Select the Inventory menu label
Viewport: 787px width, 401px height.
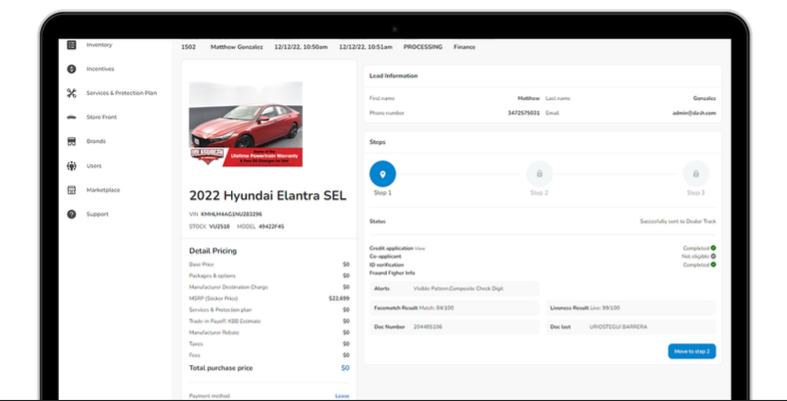click(99, 45)
